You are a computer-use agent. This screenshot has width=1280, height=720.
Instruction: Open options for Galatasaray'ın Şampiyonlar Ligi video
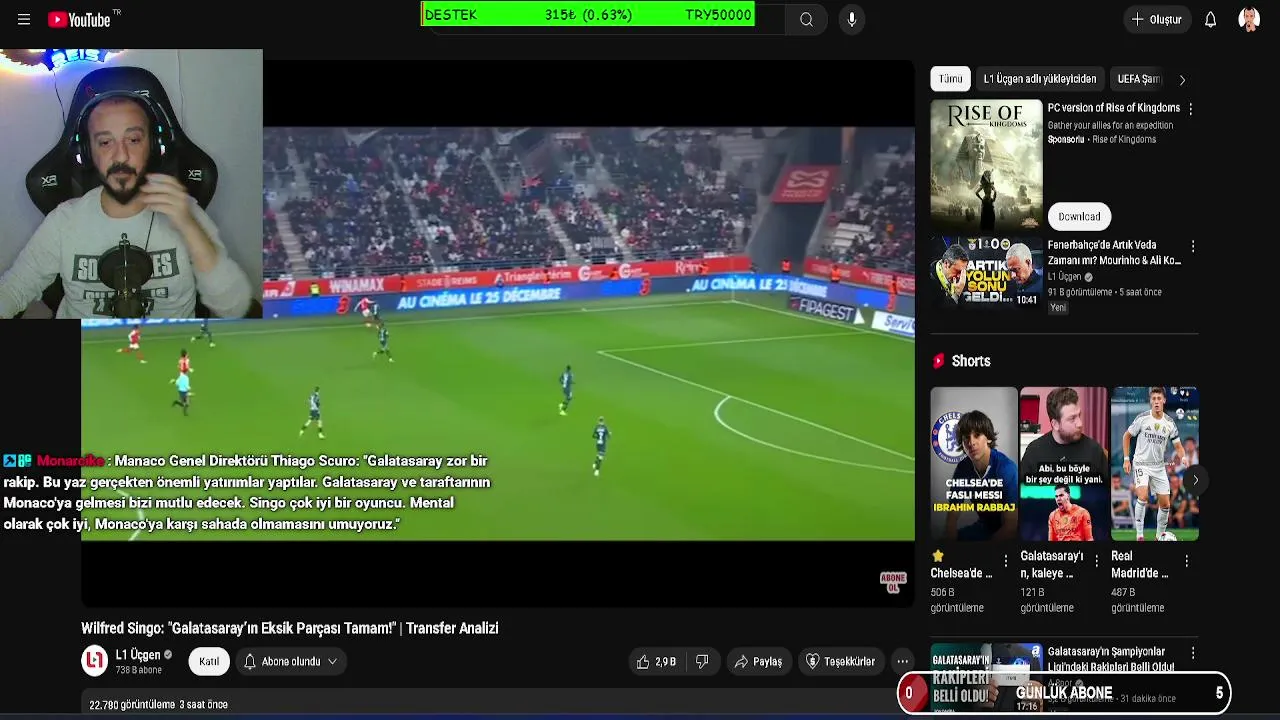click(x=1191, y=653)
